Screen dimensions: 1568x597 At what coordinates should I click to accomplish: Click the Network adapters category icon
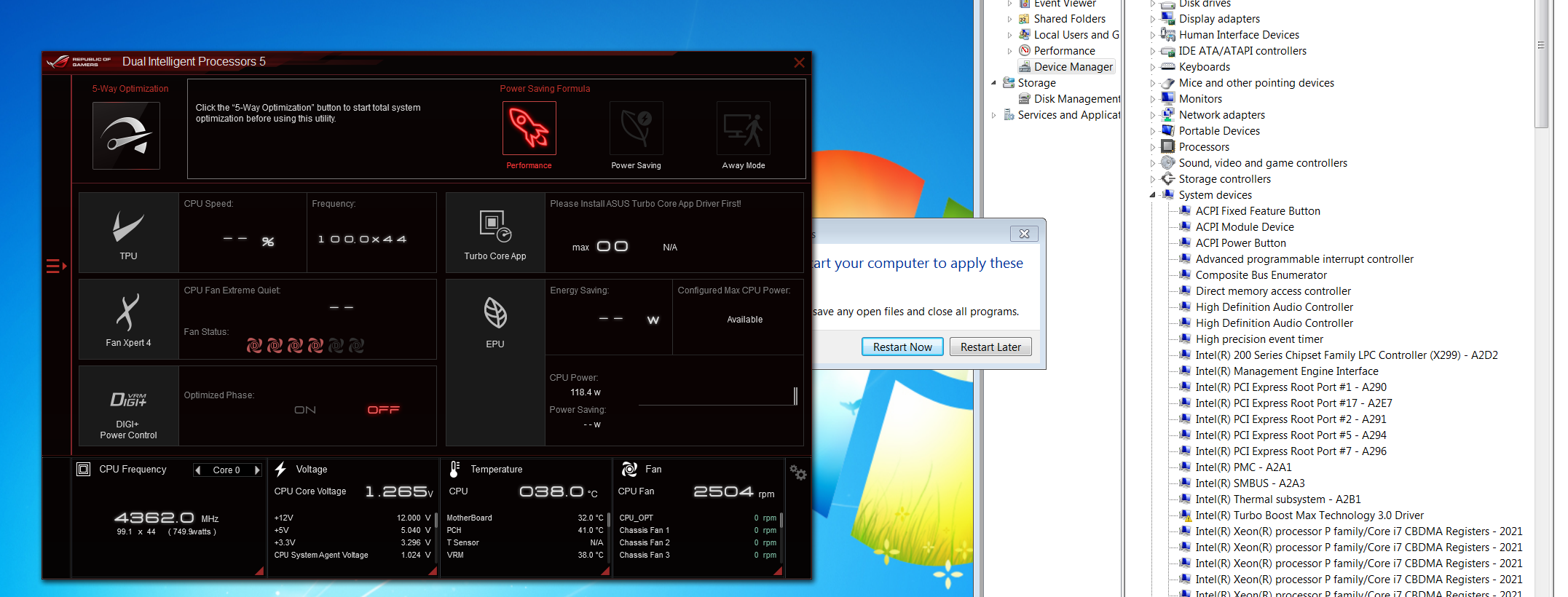tap(1168, 115)
